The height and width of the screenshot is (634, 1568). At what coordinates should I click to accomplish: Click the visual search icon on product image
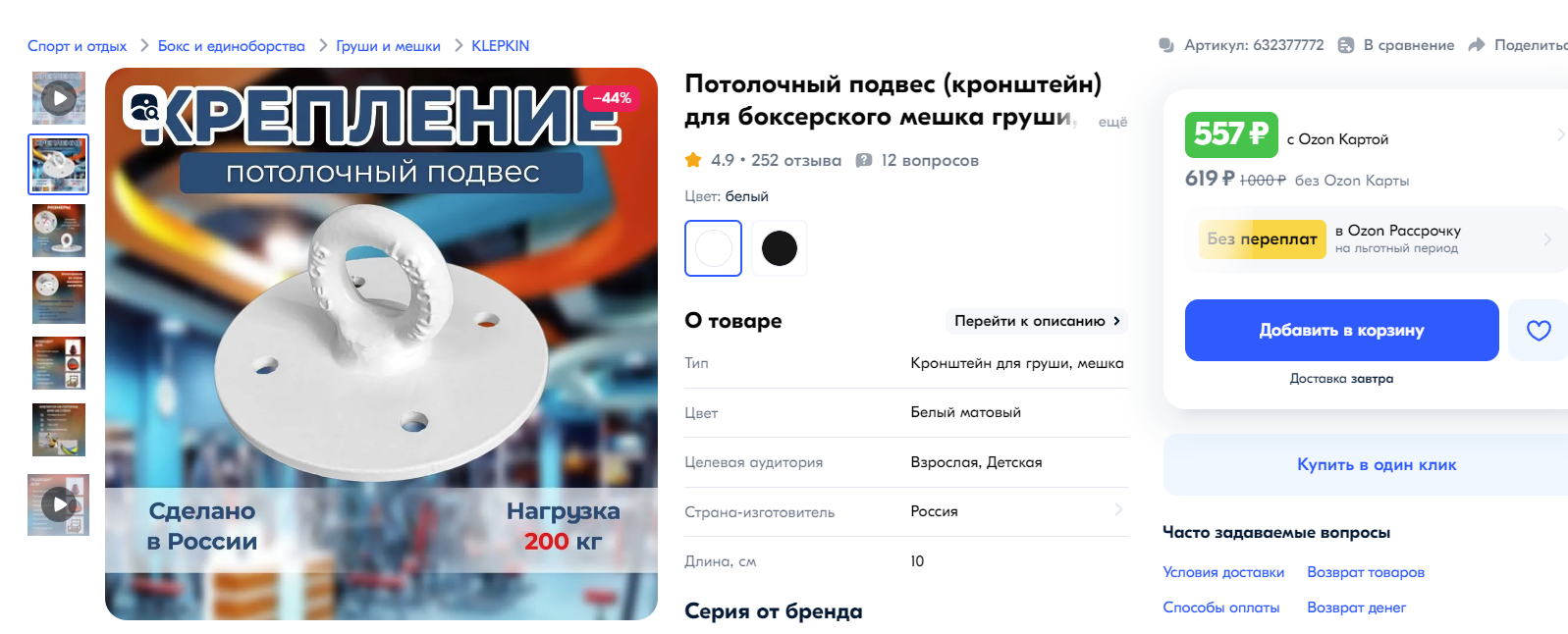coord(144,107)
